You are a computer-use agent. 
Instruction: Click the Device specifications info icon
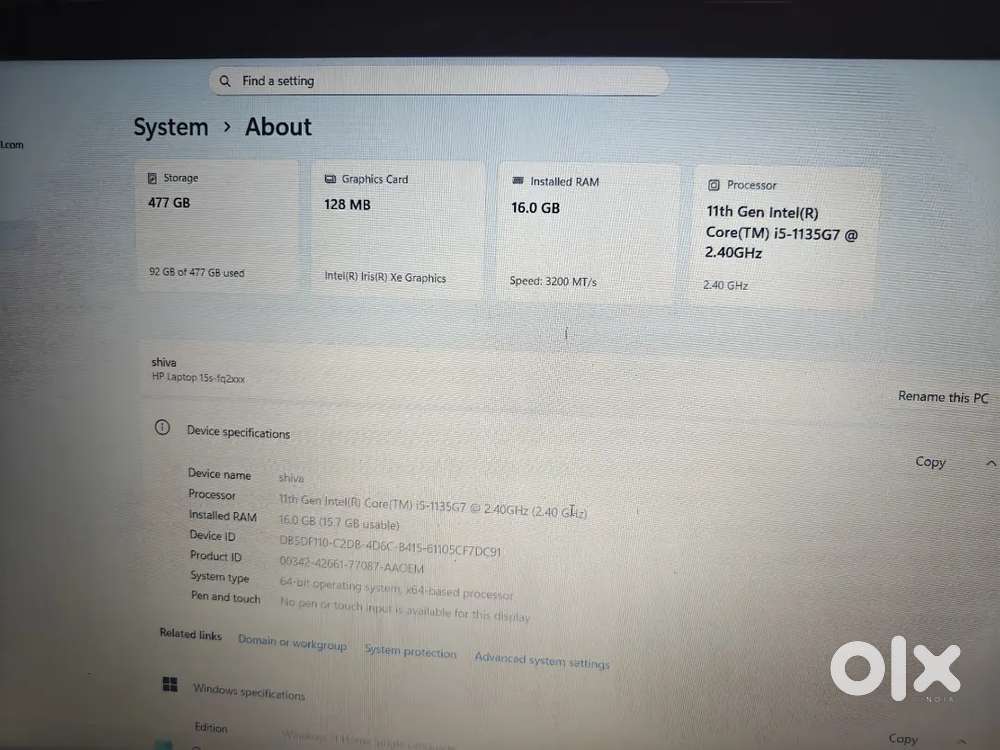(162, 426)
